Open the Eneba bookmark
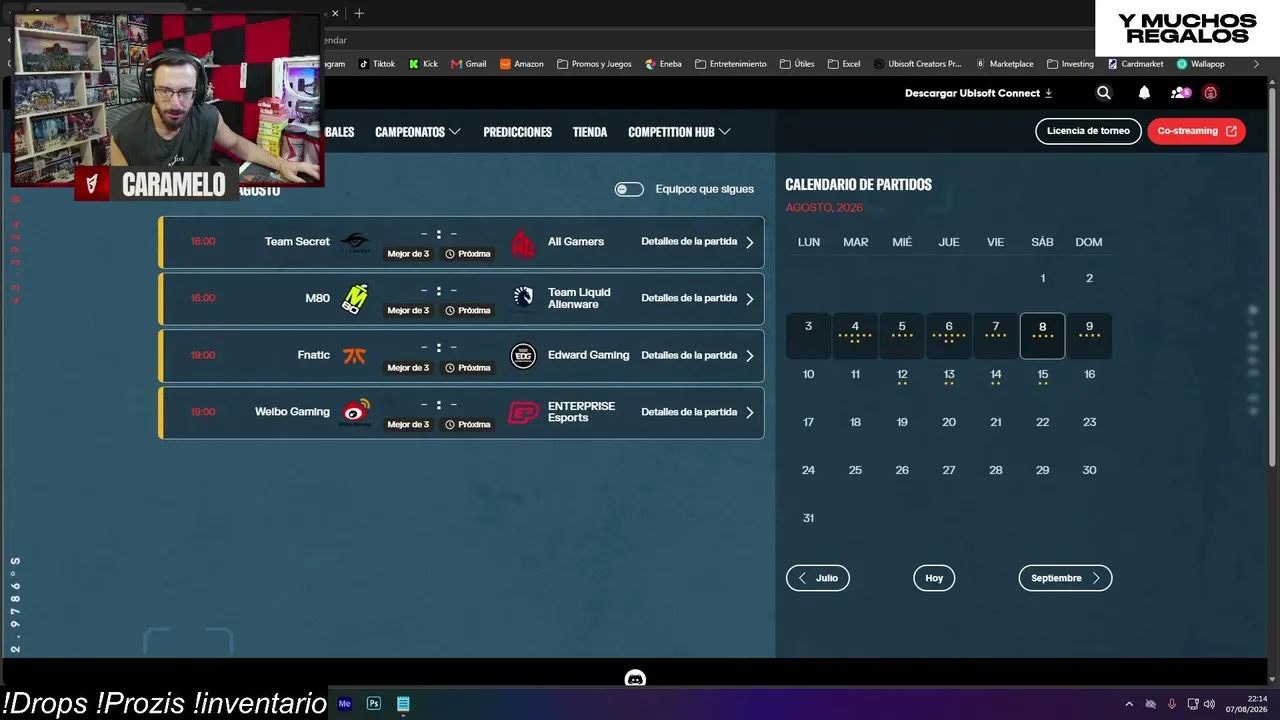 coord(664,64)
